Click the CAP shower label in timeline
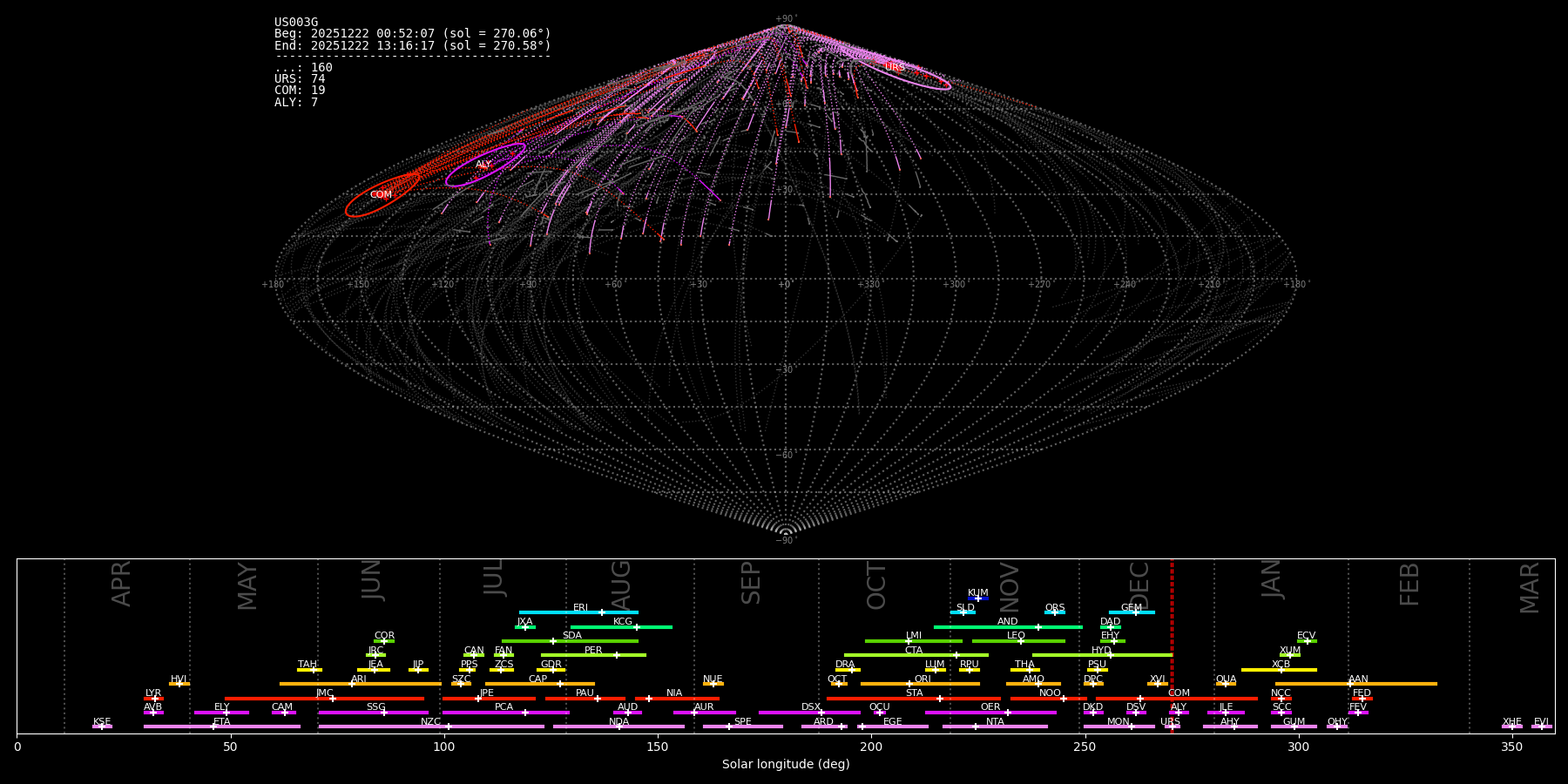1568x784 pixels. [538, 679]
